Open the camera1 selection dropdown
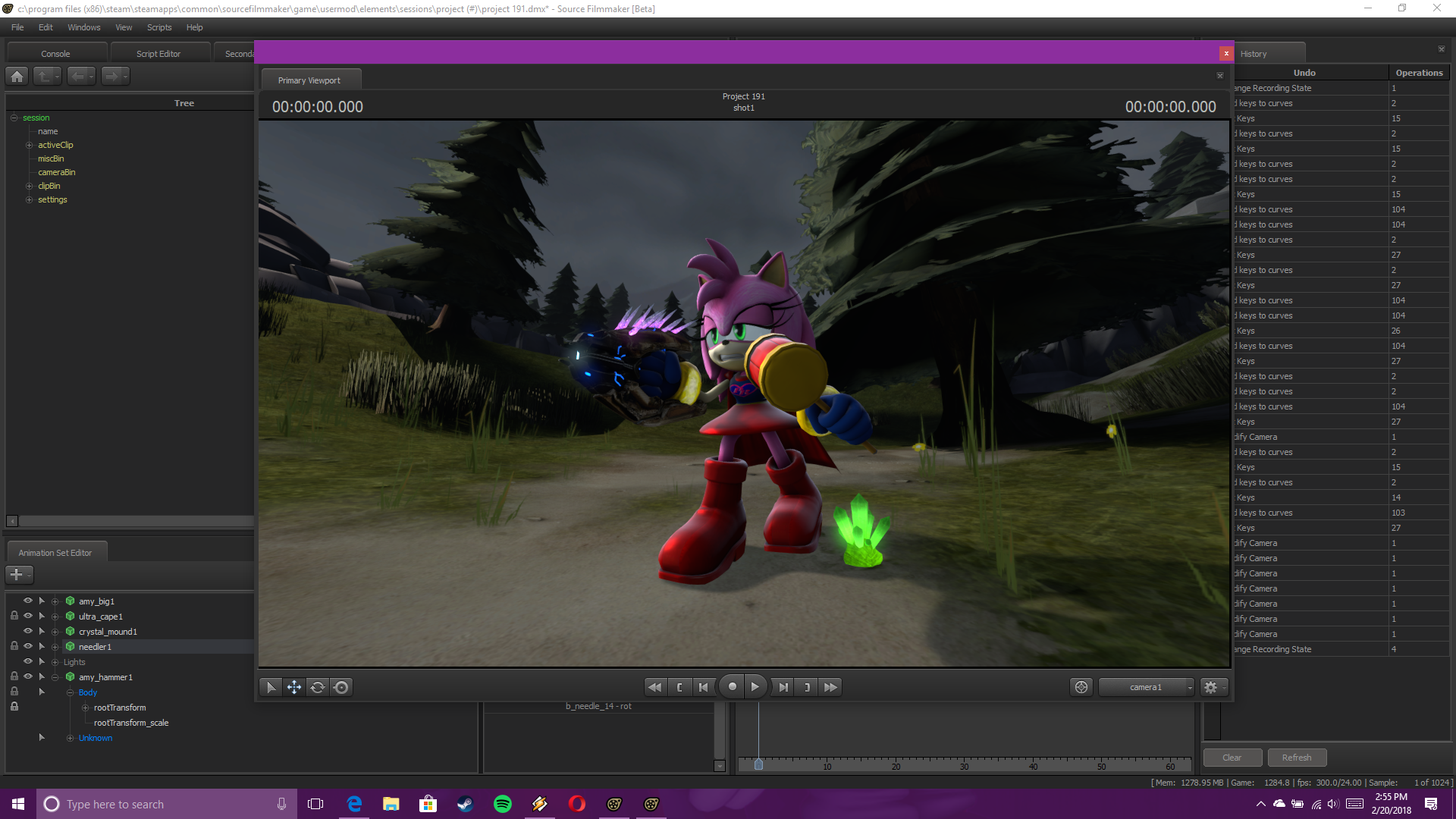Screen dimensions: 1456x819 (1146, 687)
